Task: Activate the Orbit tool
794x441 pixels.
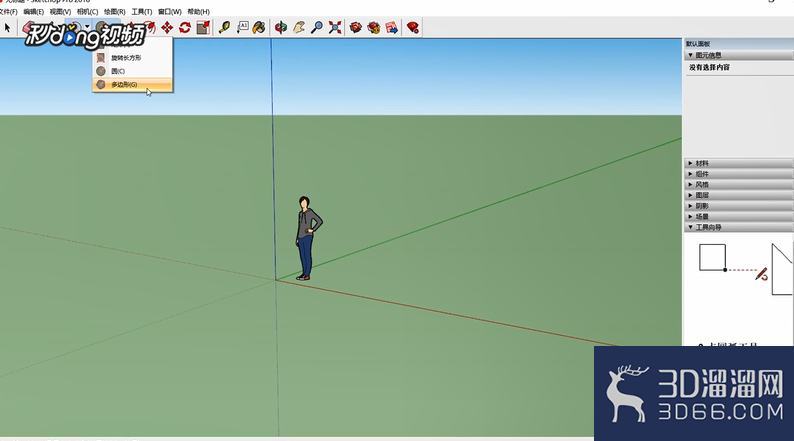Action: tap(281, 27)
